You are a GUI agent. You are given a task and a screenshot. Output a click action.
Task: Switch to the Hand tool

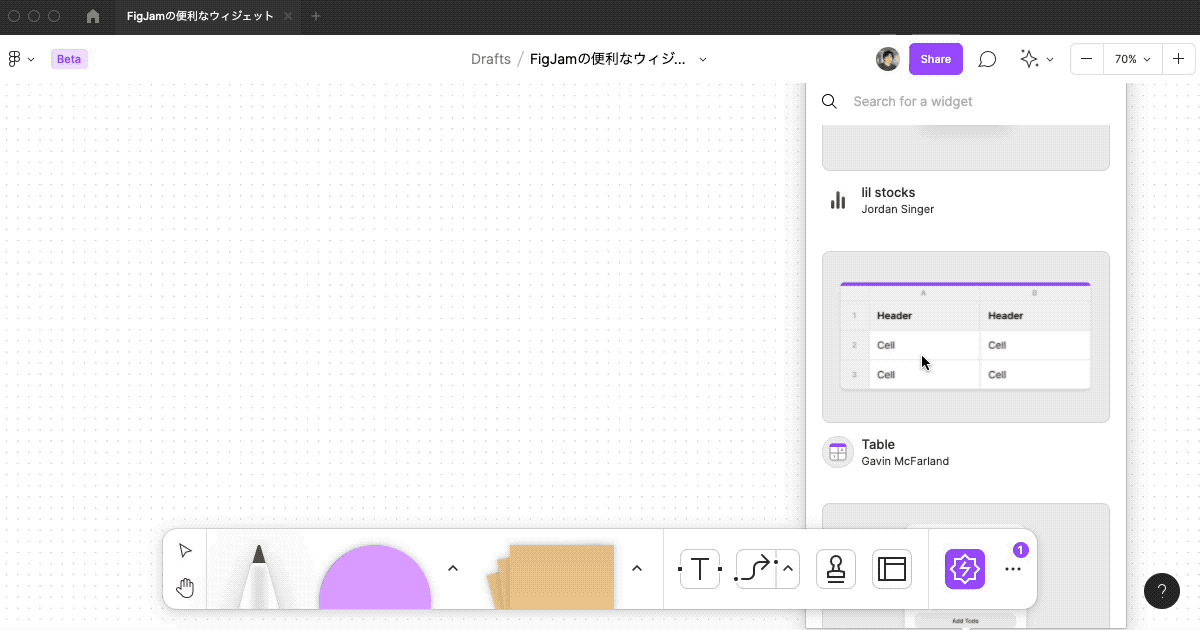tap(185, 588)
